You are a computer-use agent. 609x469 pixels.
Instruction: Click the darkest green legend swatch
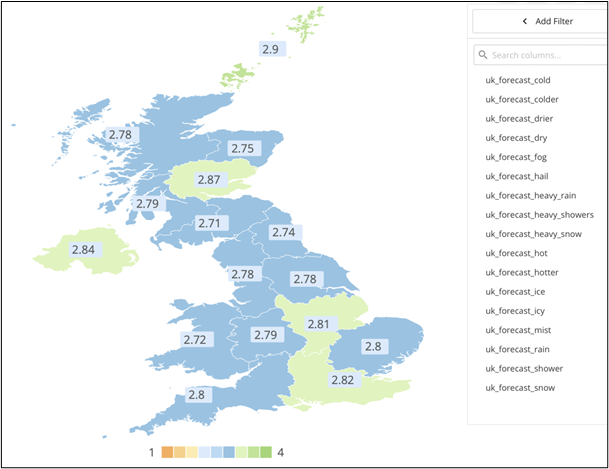tap(266, 452)
